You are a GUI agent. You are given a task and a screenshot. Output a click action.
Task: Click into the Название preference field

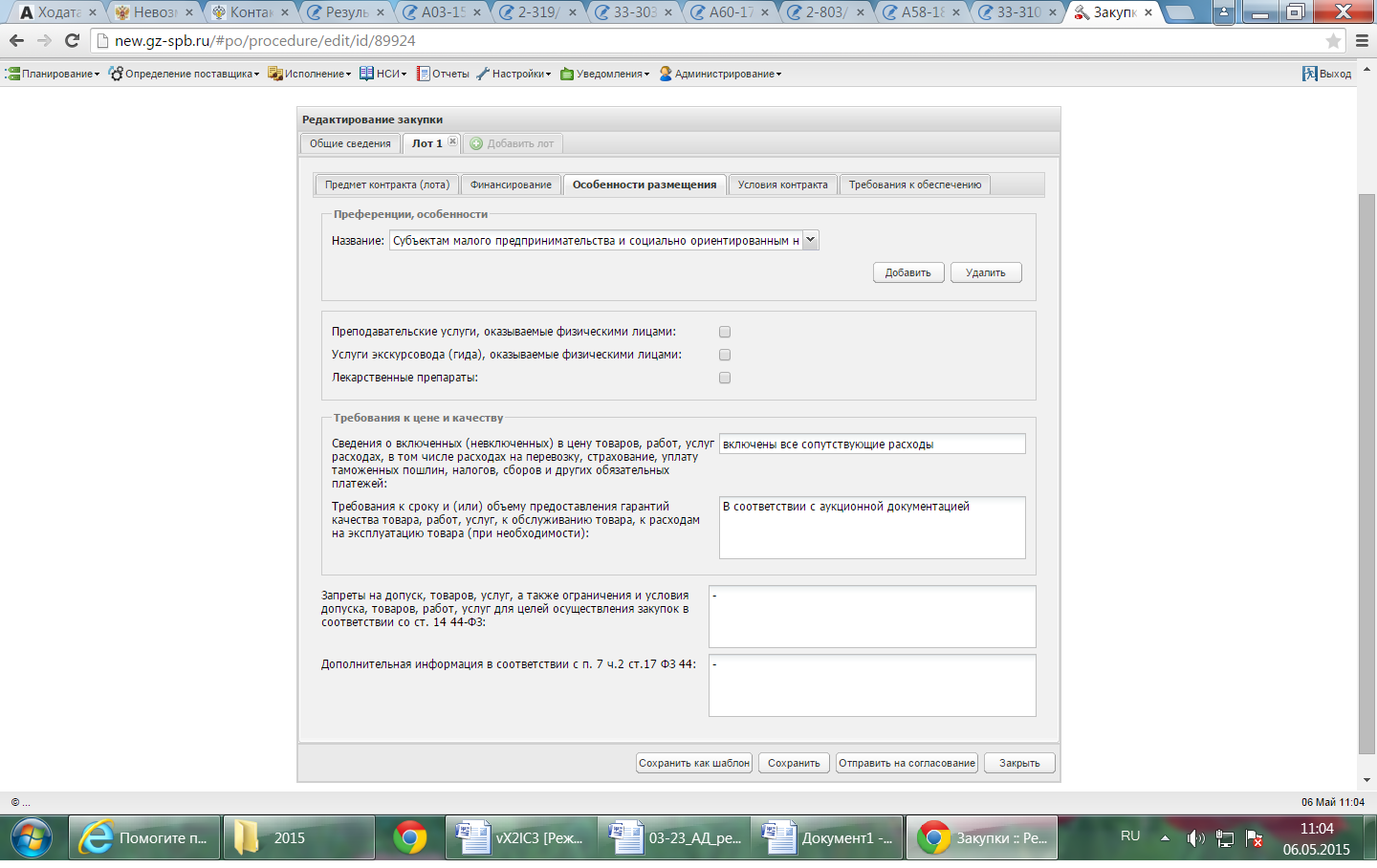[596, 241]
